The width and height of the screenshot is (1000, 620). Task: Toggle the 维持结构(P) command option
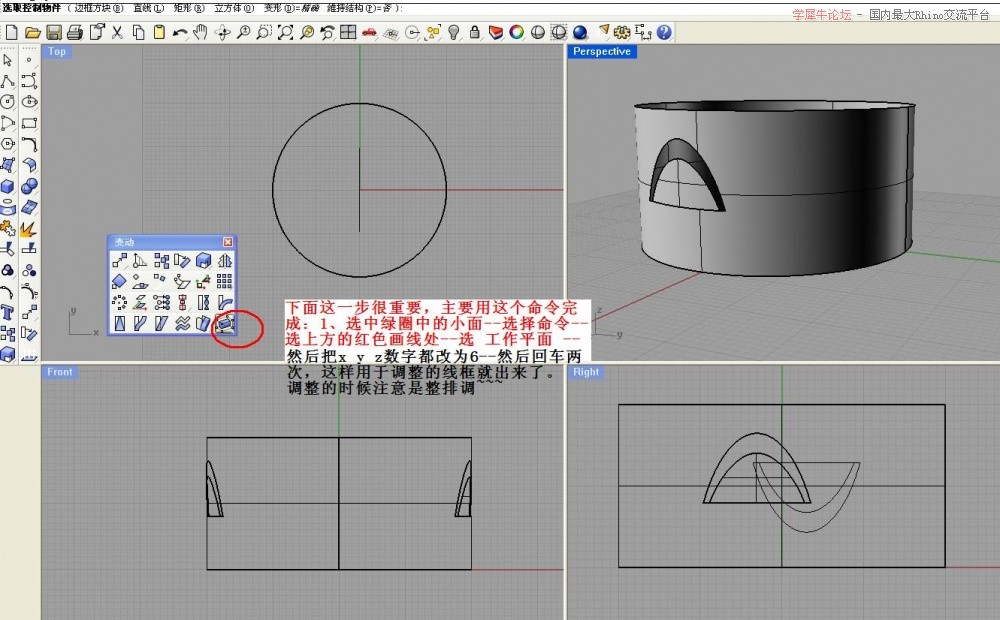[x=360, y=8]
